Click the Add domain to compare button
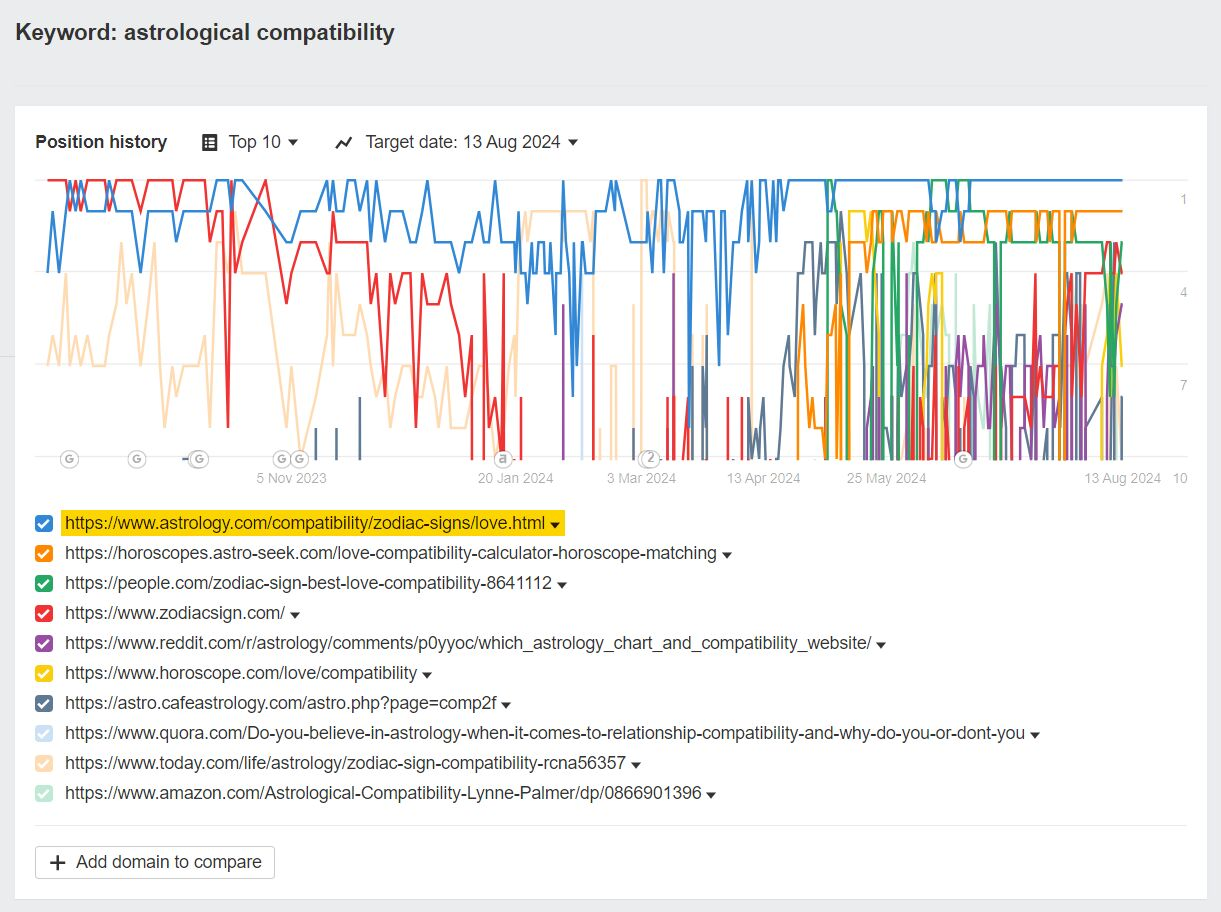Viewport: 1221px width, 912px height. 154,862
